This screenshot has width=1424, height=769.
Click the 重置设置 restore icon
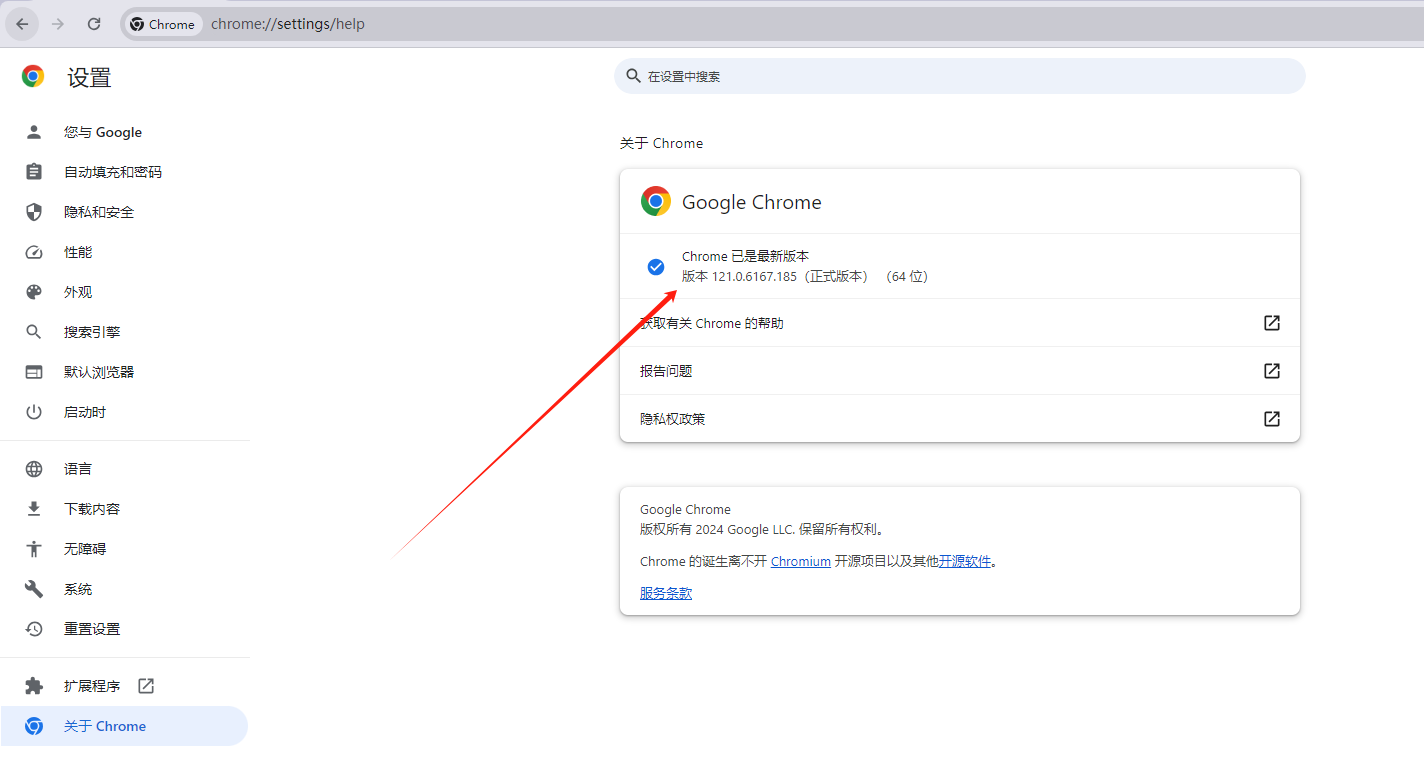pyautogui.click(x=34, y=629)
